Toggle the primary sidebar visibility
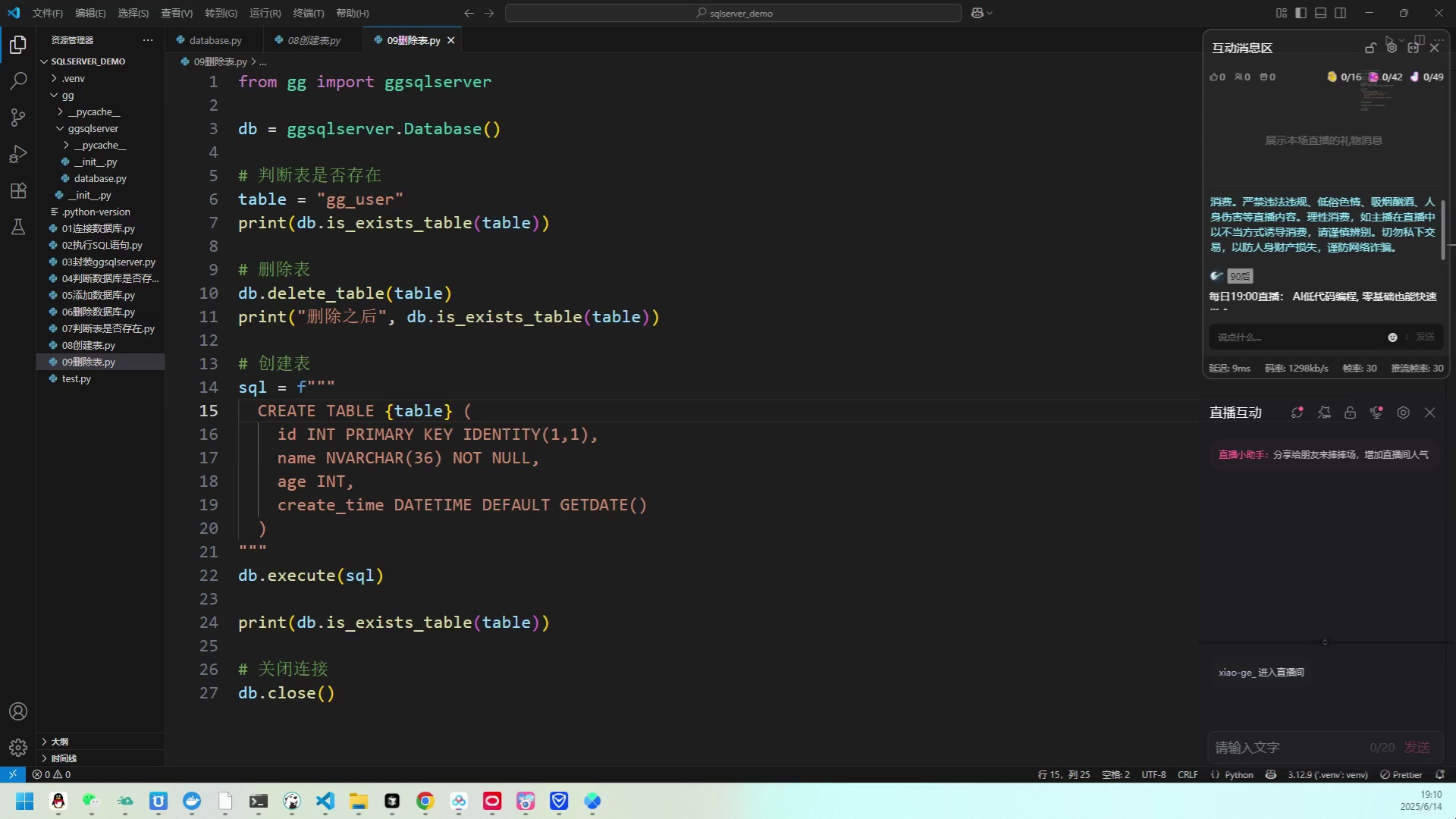The width and height of the screenshot is (1456, 819). 1300,13
